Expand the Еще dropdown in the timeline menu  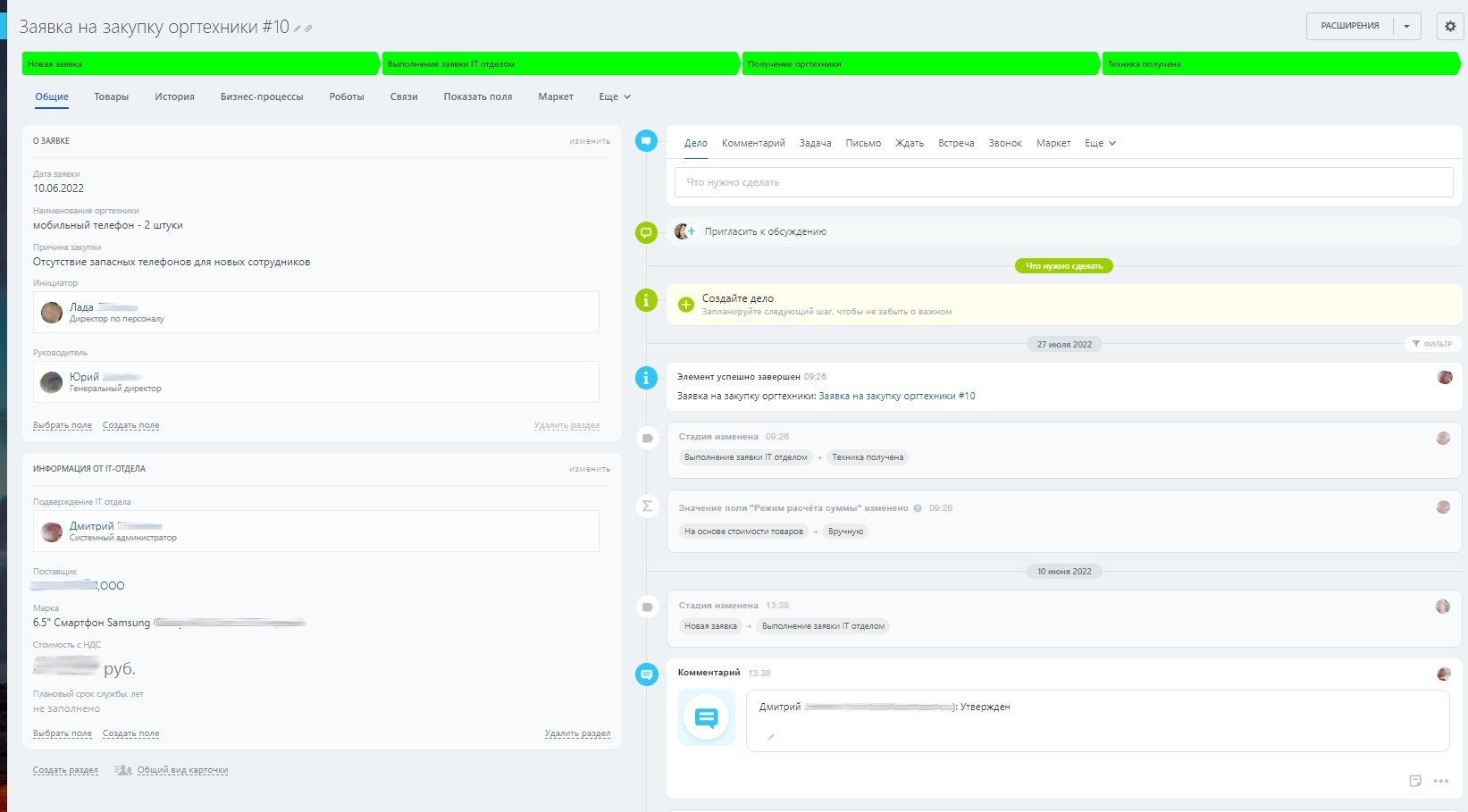pos(1100,143)
